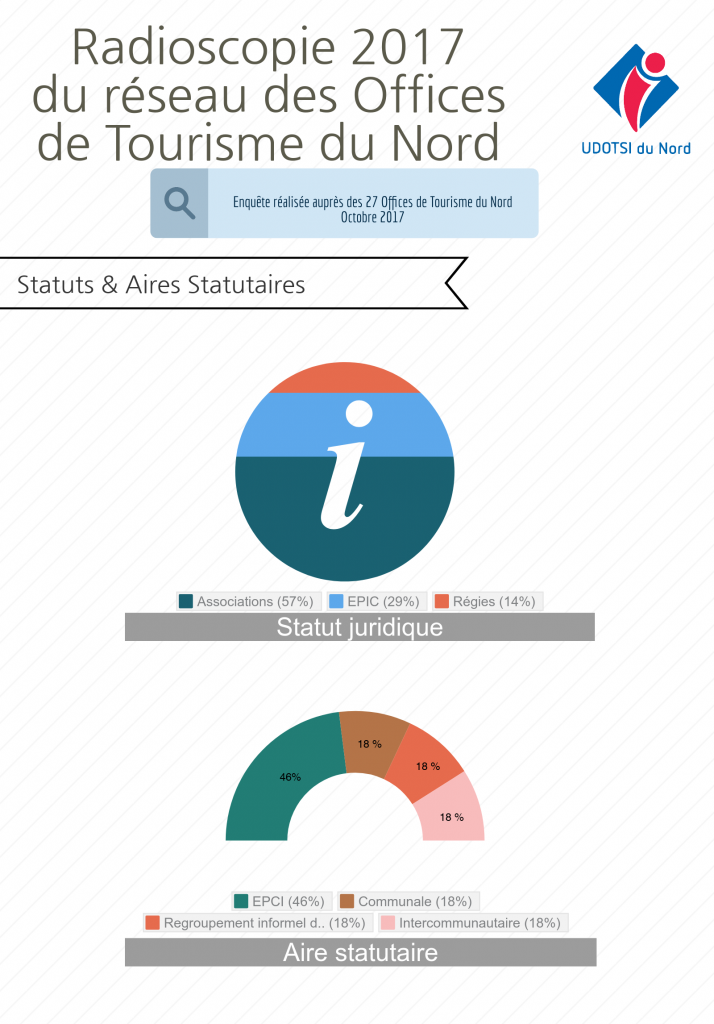714x1024 pixels.
Task: Click the Enquête réalisée survey info box
Action: (344, 203)
